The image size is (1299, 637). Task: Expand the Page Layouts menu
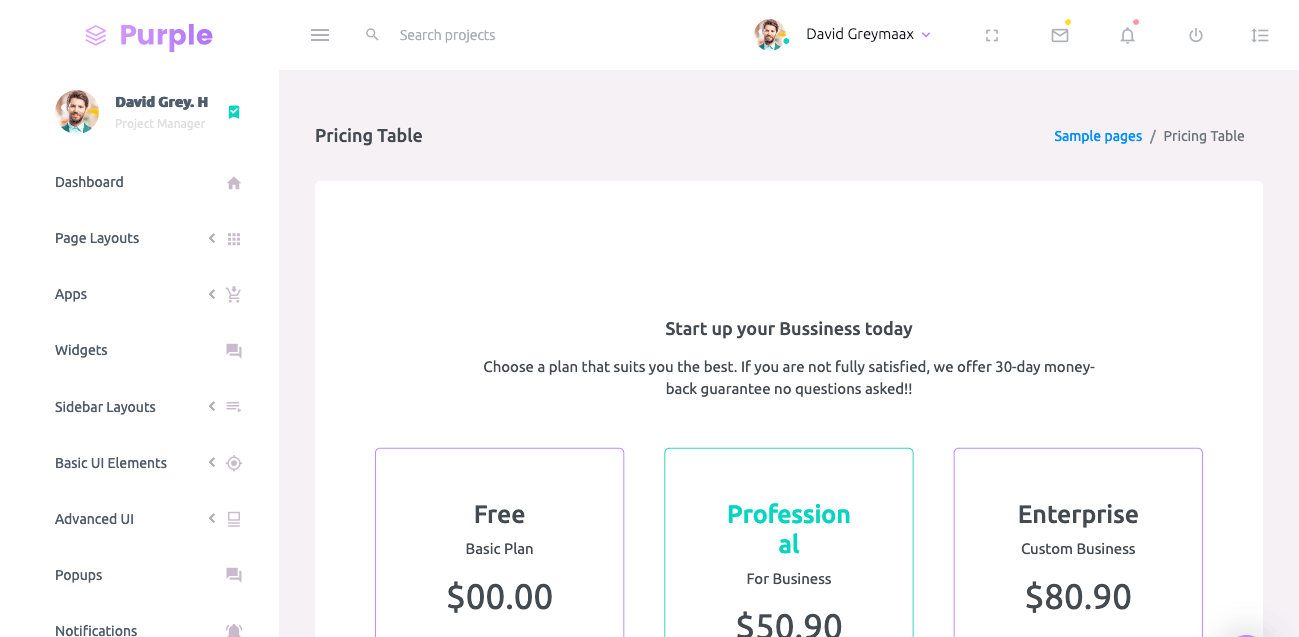point(97,238)
